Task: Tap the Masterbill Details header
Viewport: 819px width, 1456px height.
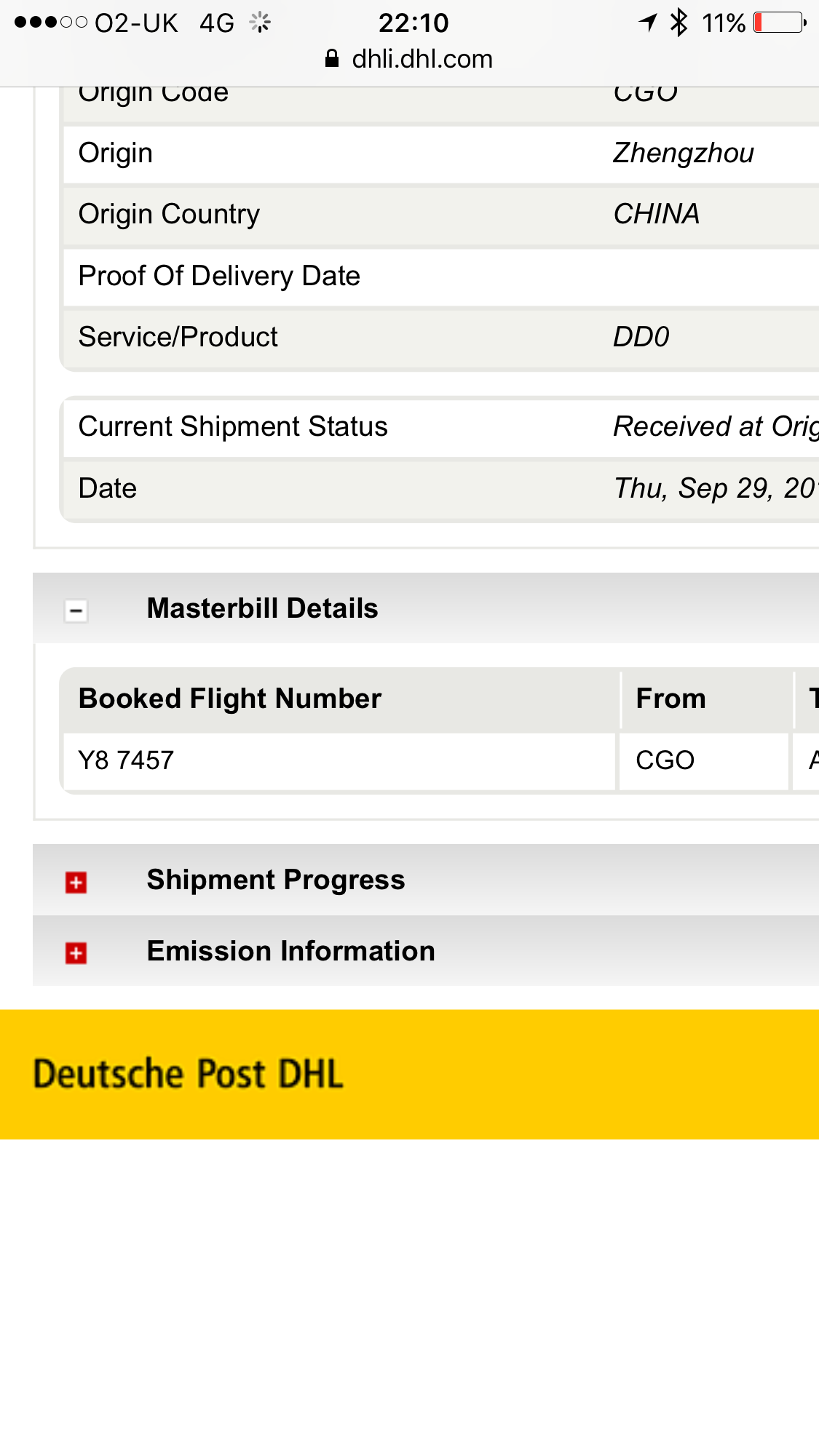Action: click(426, 608)
